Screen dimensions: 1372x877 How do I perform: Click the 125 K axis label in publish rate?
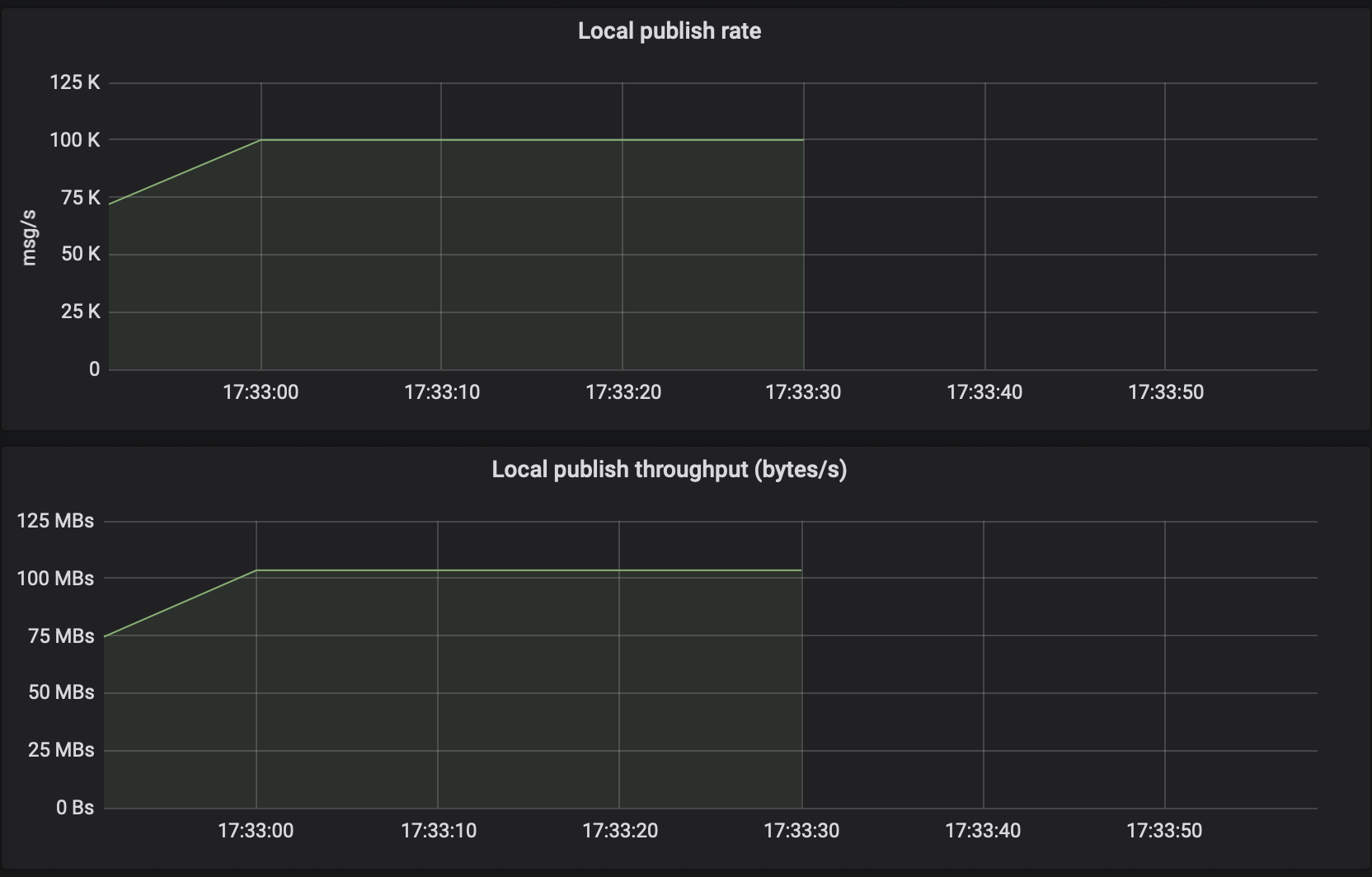tap(75, 82)
